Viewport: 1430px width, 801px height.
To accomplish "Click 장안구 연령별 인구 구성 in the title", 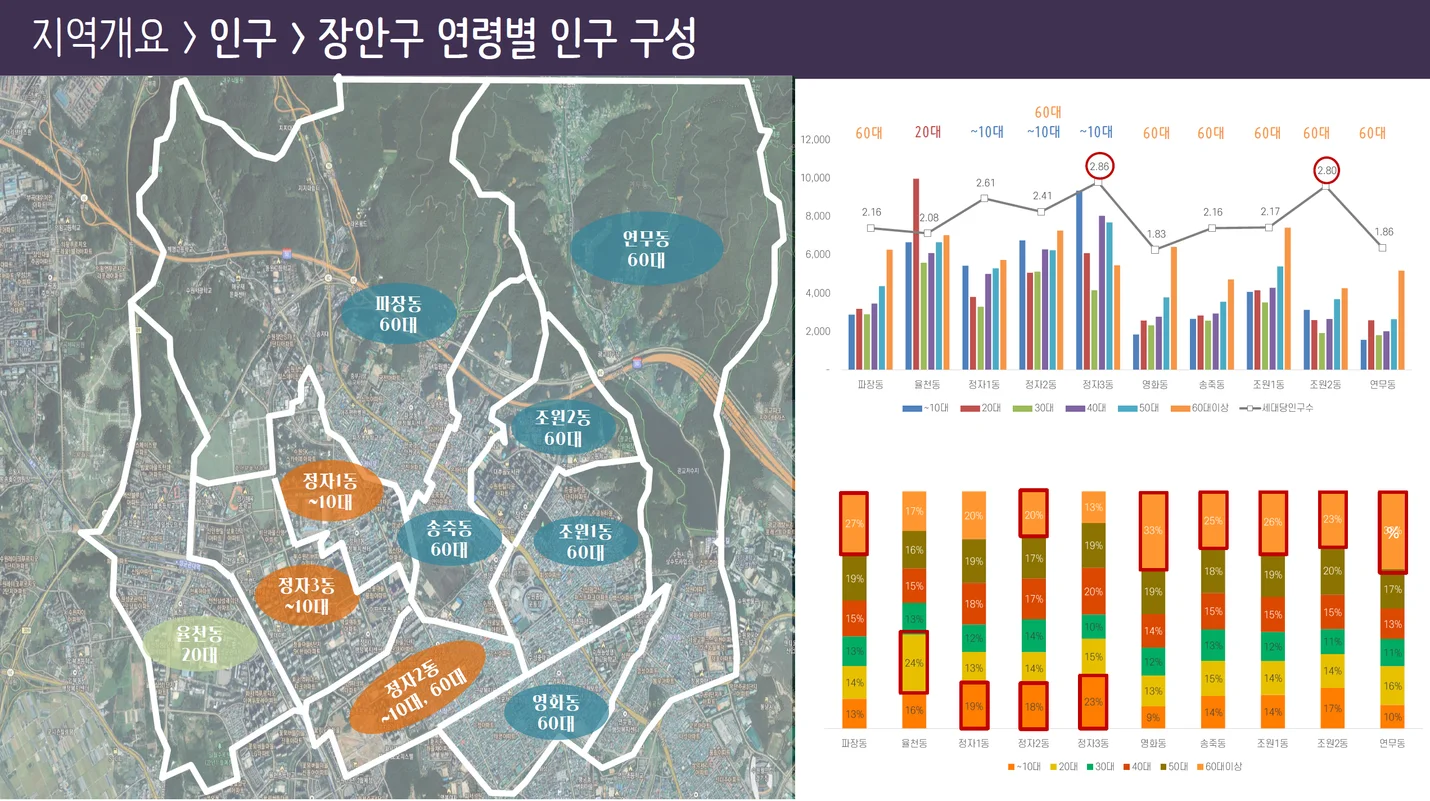I will click(506, 39).
